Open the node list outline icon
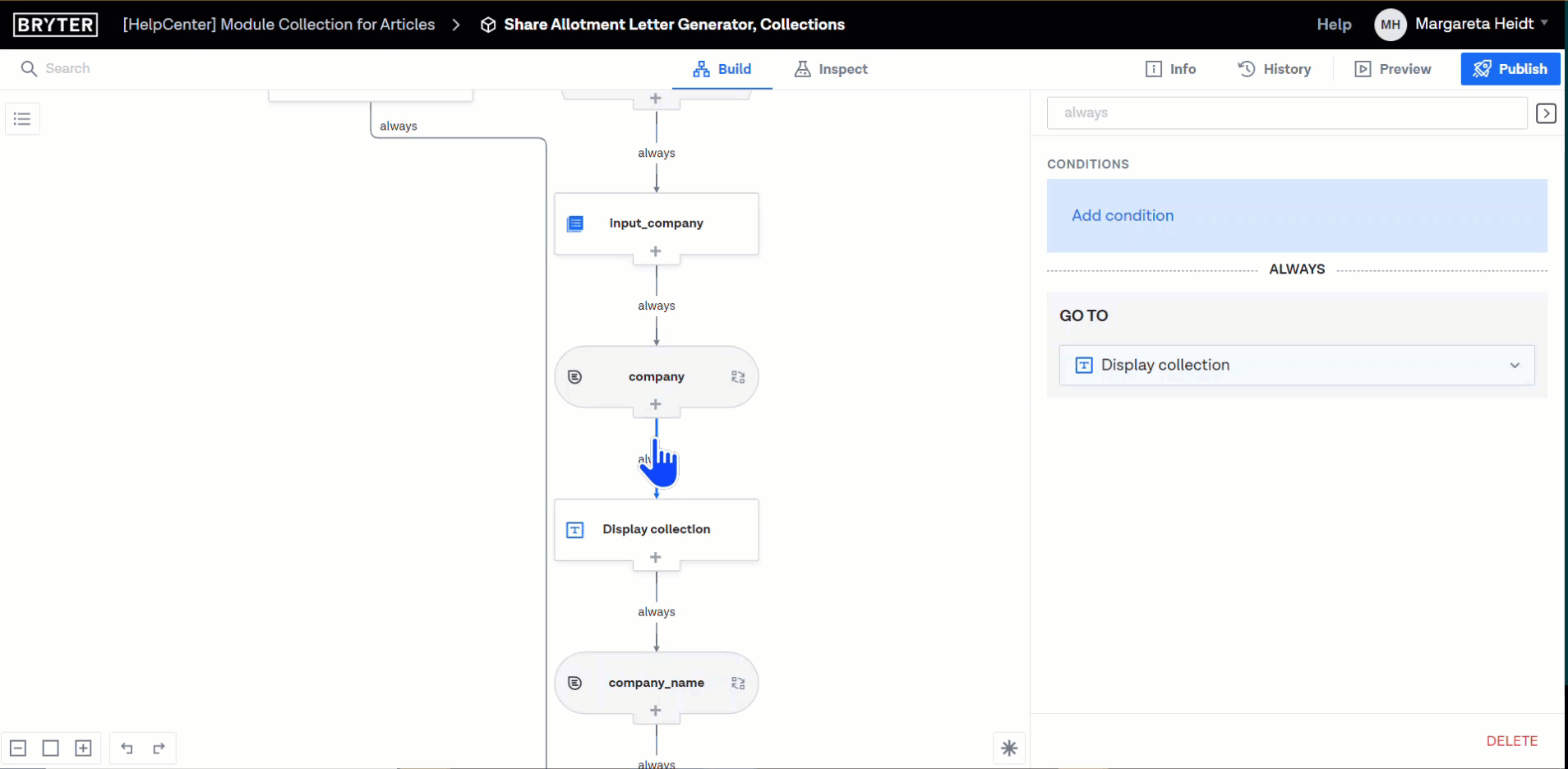Screen dimensions: 1568x769 (22, 118)
